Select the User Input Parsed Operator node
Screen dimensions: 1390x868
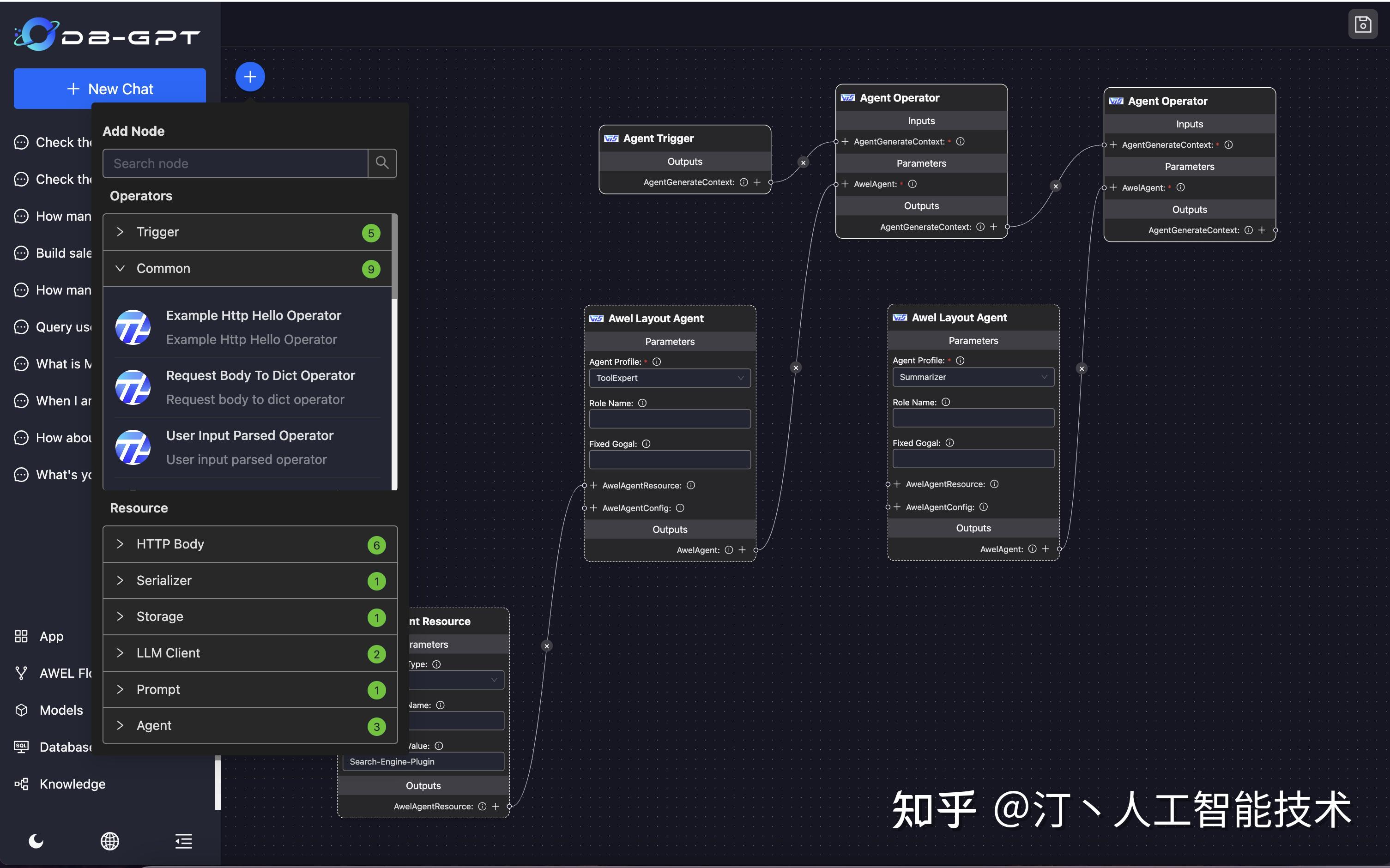click(x=249, y=446)
